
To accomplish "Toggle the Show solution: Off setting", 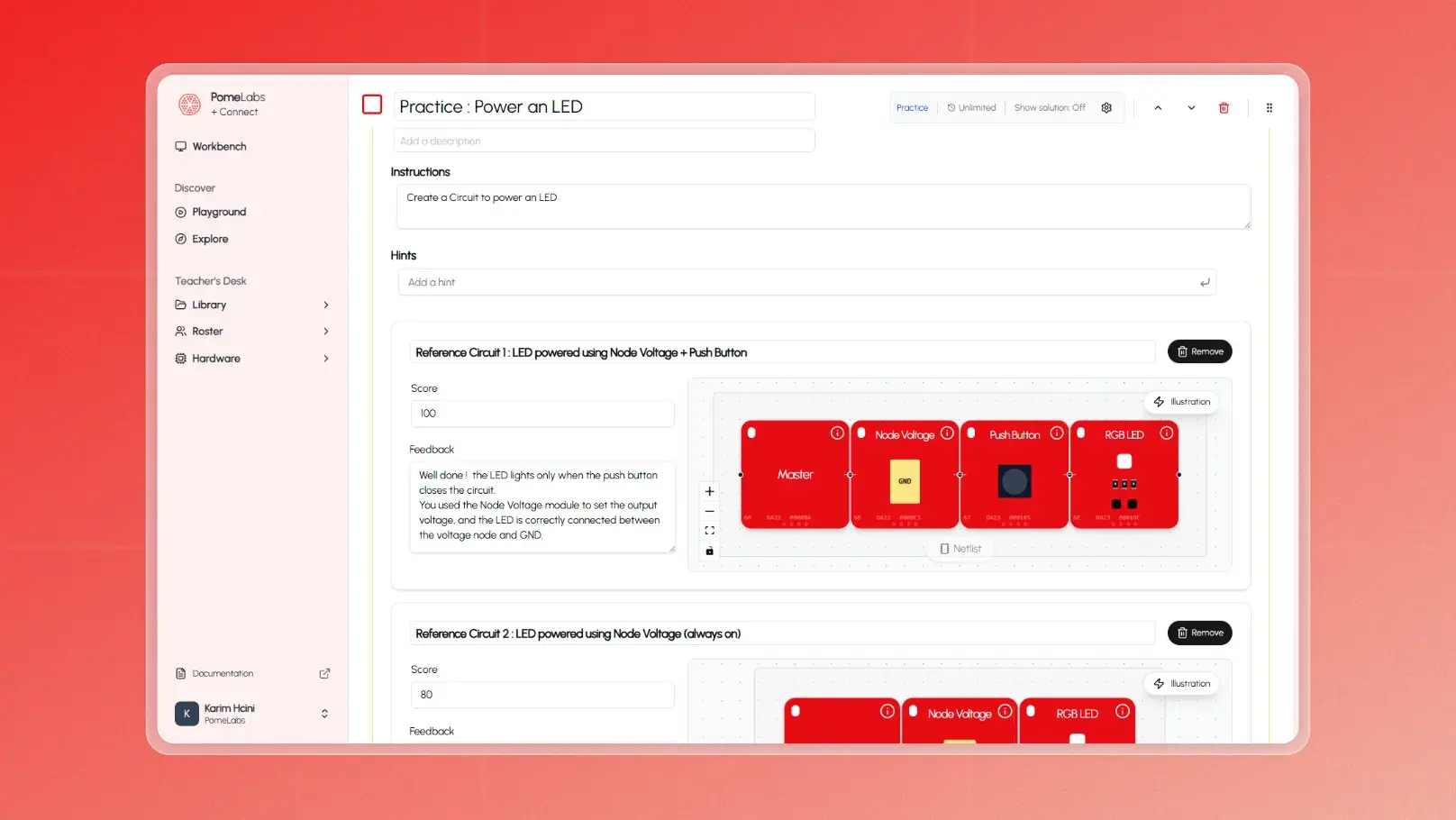I will click(x=1050, y=108).
